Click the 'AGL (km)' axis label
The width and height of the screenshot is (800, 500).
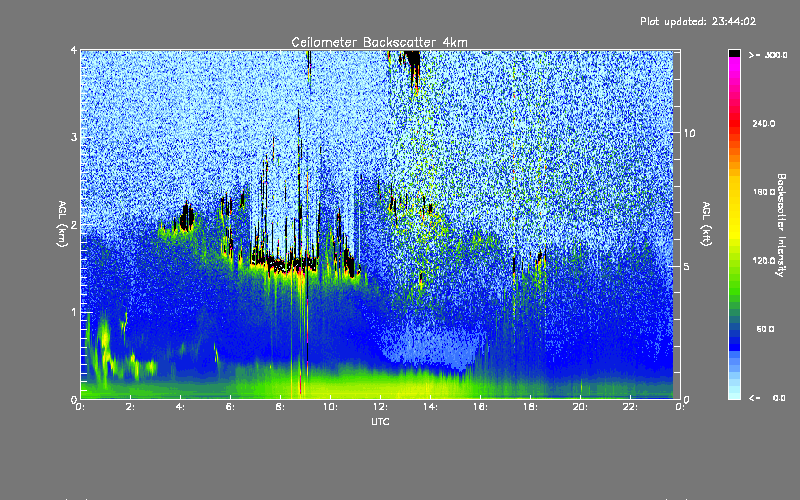pyautogui.click(x=63, y=224)
